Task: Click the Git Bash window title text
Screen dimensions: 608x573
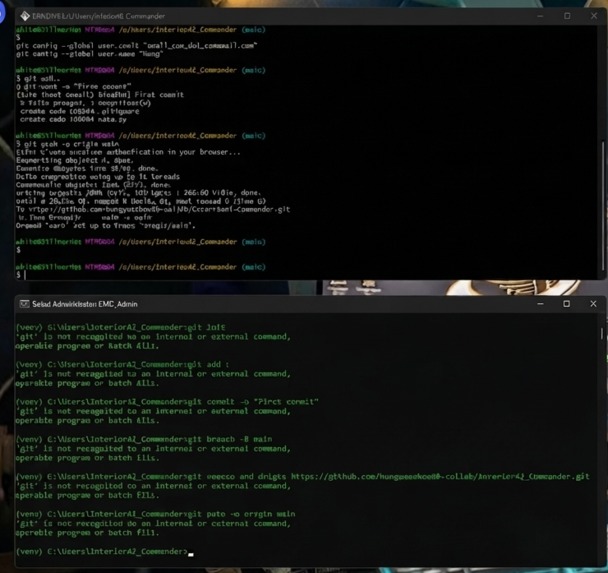Action: (x=98, y=16)
